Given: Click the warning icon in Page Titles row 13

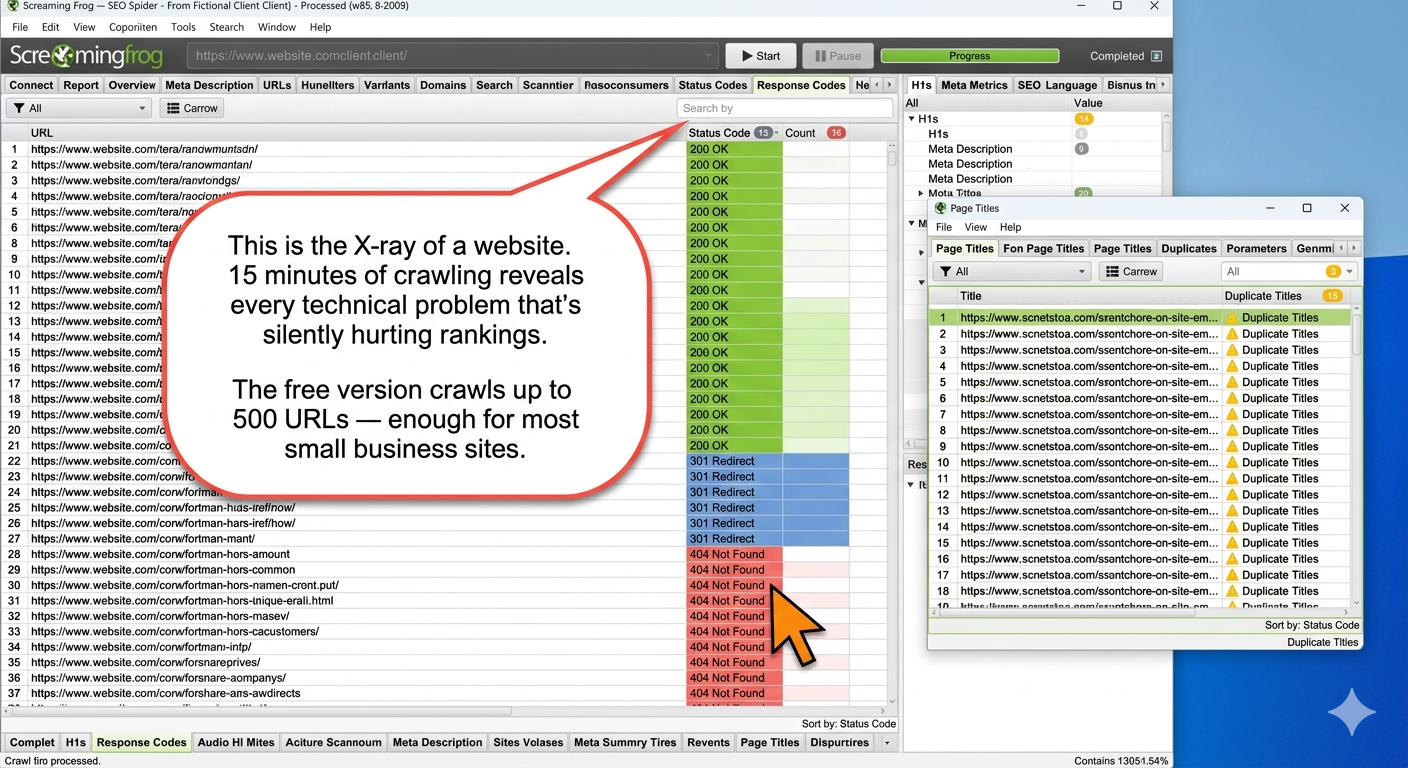Looking at the screenshot, I should pyautogui.click(x=1232, y=510).
